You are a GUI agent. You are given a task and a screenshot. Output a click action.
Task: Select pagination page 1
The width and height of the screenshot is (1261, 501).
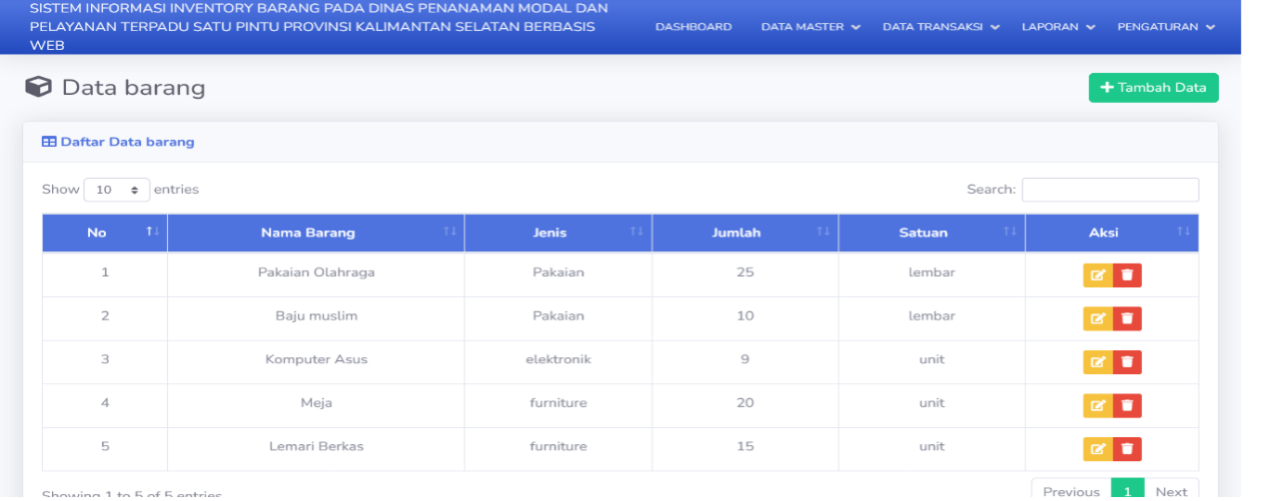click(x=1127, y=490)
